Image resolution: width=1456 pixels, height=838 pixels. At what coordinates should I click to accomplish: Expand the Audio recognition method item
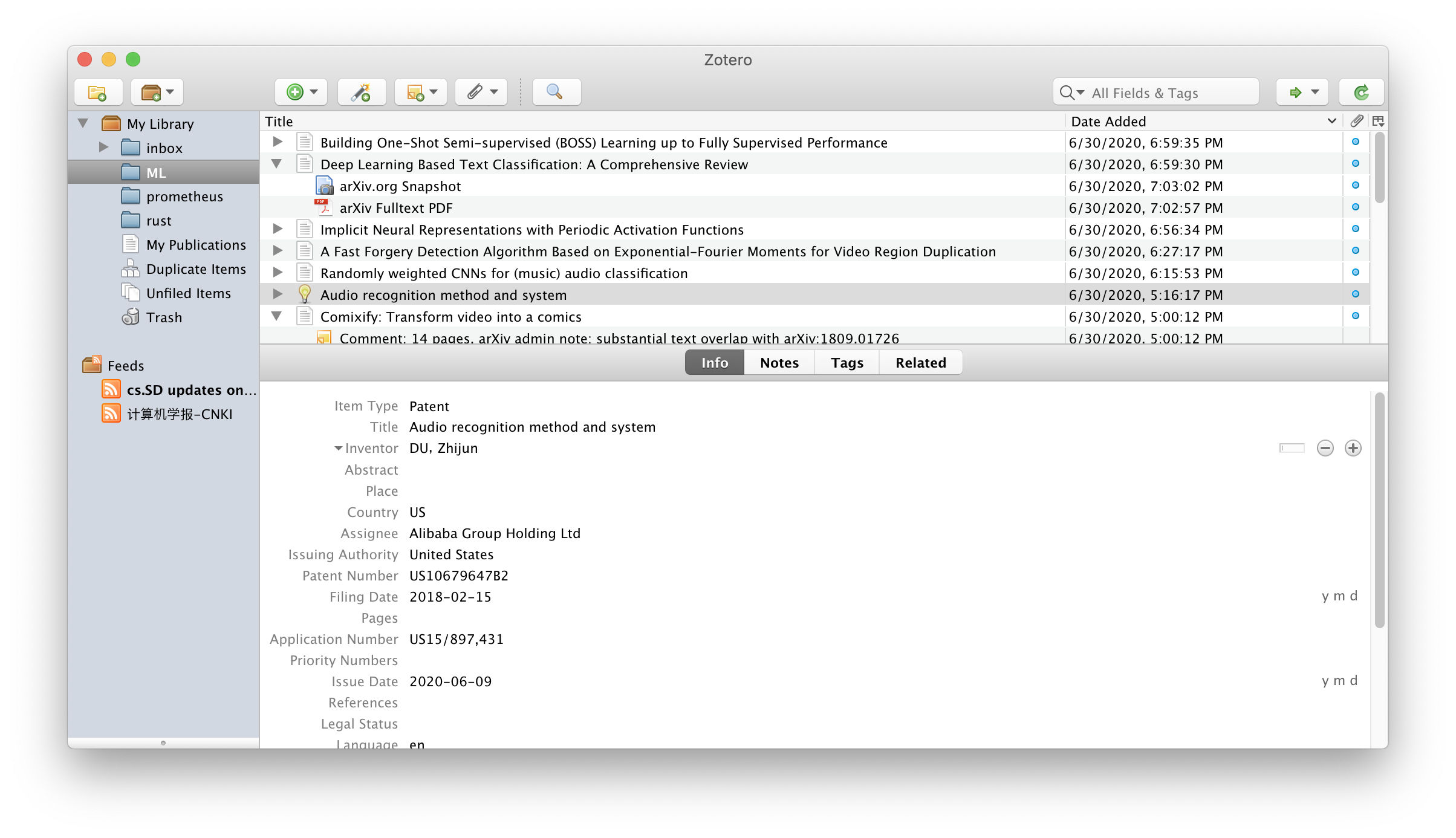pos(278,294)
